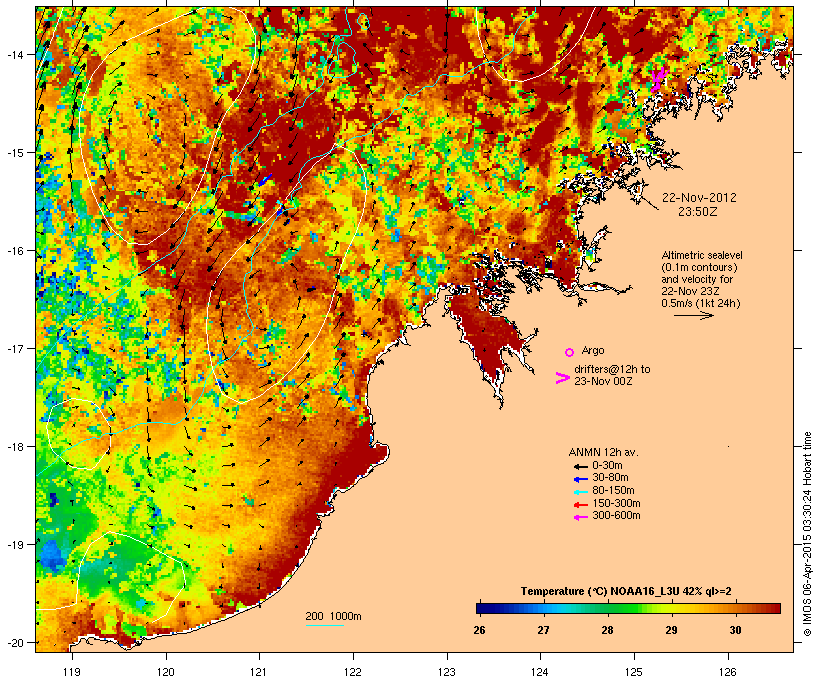Image resolution: width=820 pixels, height=680 pixels.
Task: Click the '119' longitude axis label
Action: pos(72,672)
